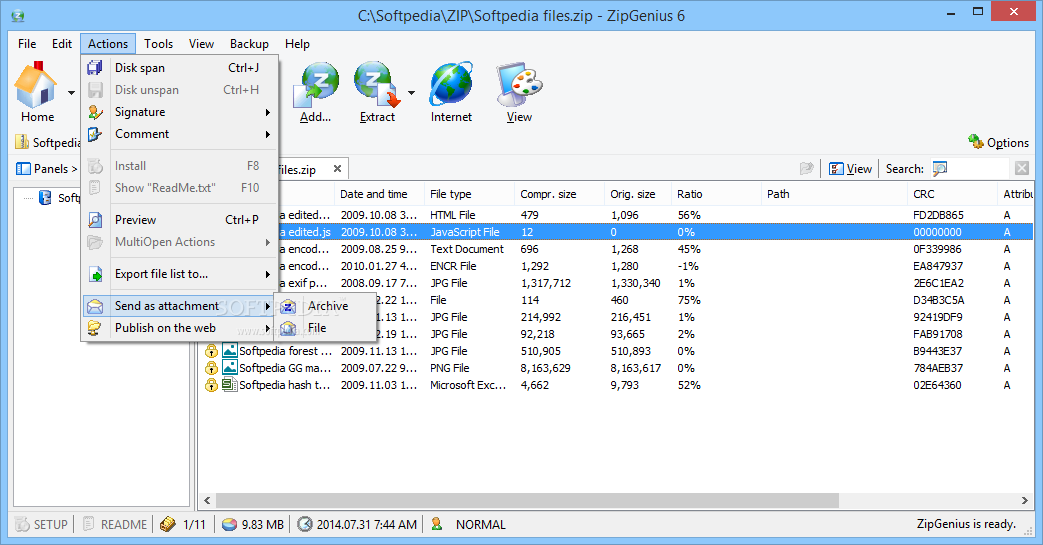1043x545 pixels.
Task: Close the files.zip tab
Action: (337, 169)
